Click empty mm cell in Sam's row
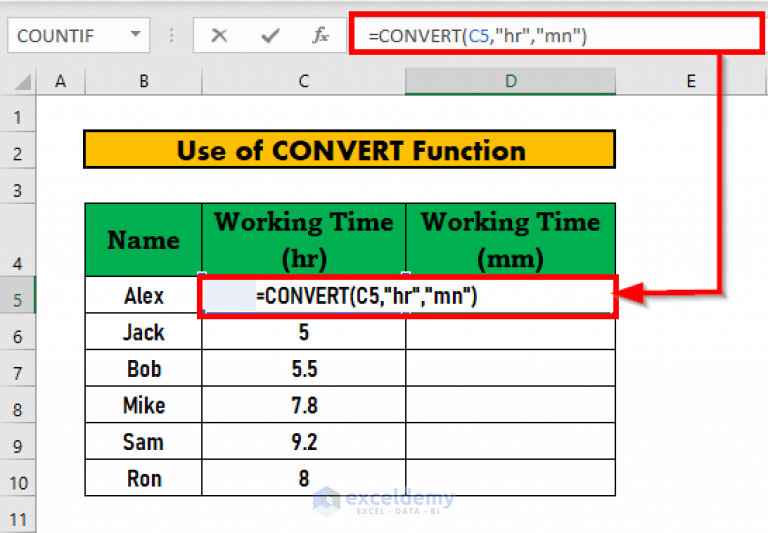Image resolution: width=768 pixels, height=533 pixels. 510,442
